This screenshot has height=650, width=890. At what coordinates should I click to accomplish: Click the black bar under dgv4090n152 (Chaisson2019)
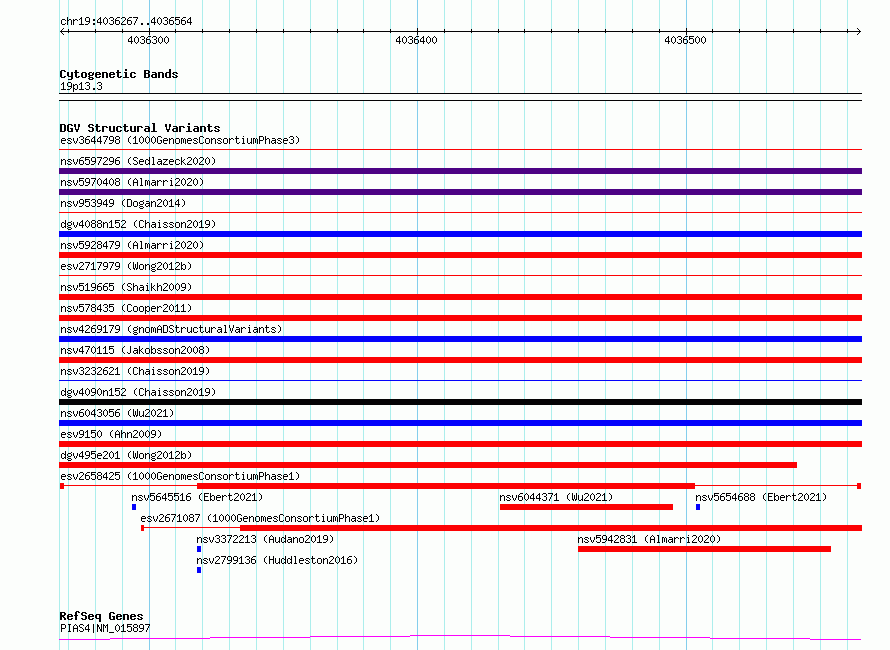(460, 402)
